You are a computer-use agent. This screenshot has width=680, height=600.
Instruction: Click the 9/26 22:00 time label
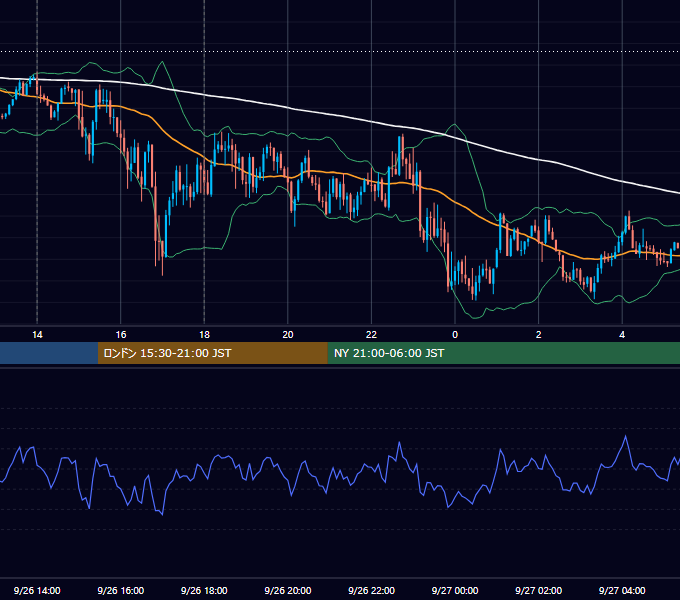[371, 590]
